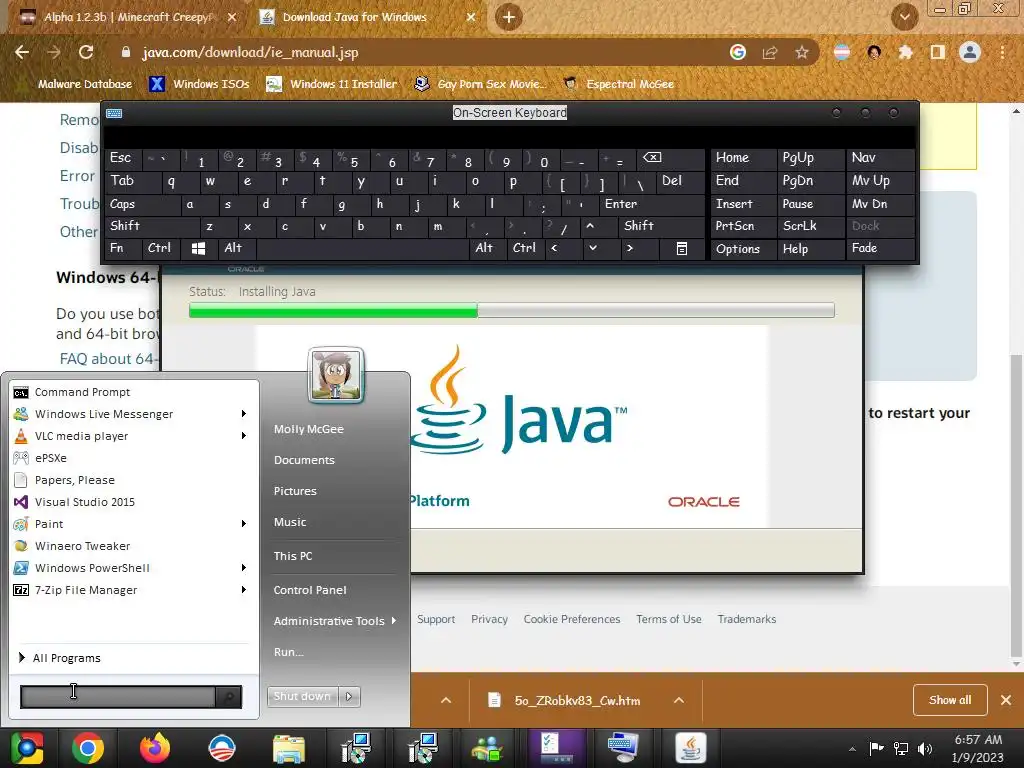Open VLC media player entry
Image resolution: width=1024 pixels, height=768 pixels.
(134, 436)
